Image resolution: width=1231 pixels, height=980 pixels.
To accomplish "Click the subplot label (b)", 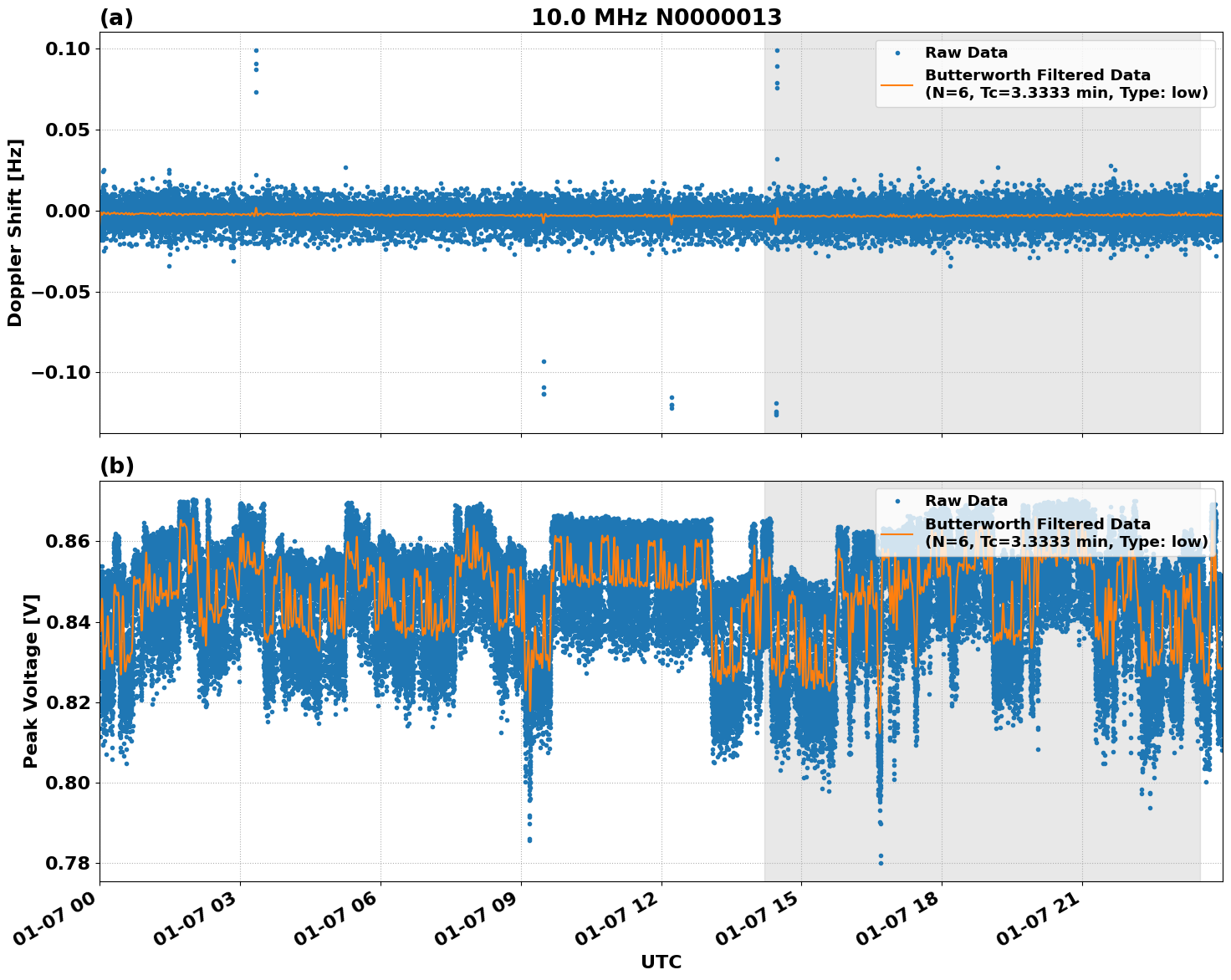I will coord(116,465).
